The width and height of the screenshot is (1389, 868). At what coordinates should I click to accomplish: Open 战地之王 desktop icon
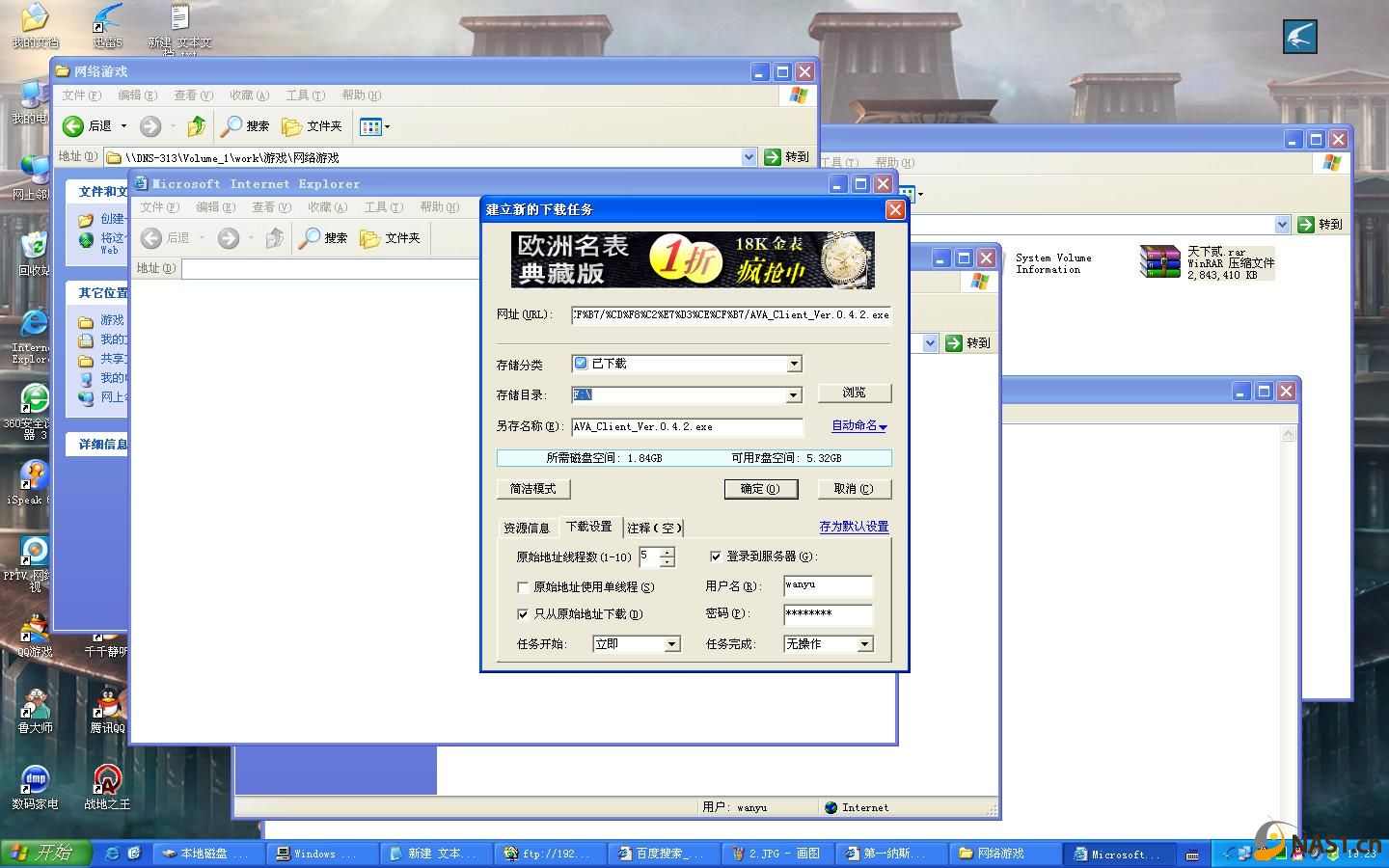[x=107, y=787]
